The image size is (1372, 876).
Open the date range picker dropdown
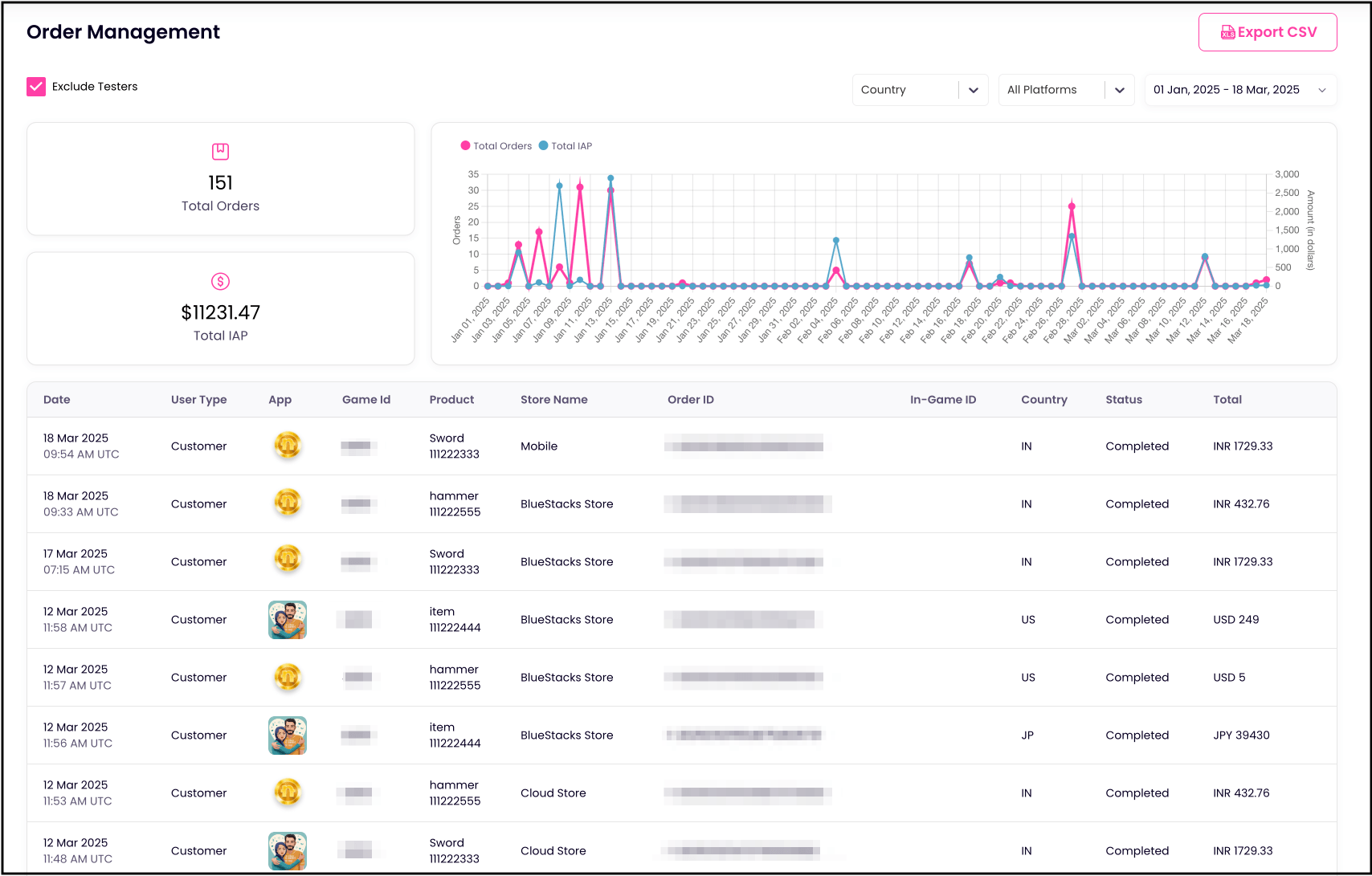pos(1239,90)
